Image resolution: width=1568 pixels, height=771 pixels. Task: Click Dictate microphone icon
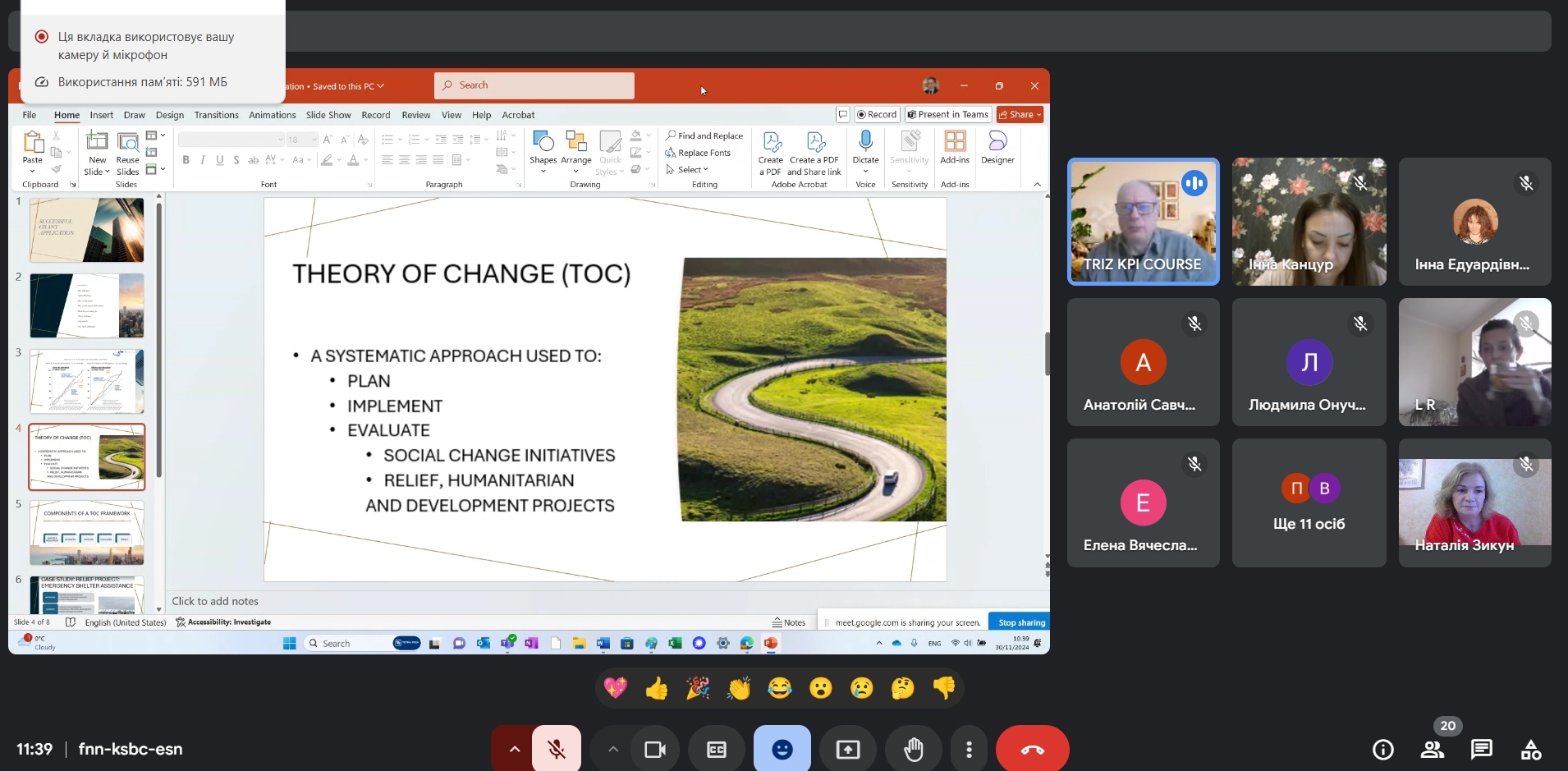point(865,142)
